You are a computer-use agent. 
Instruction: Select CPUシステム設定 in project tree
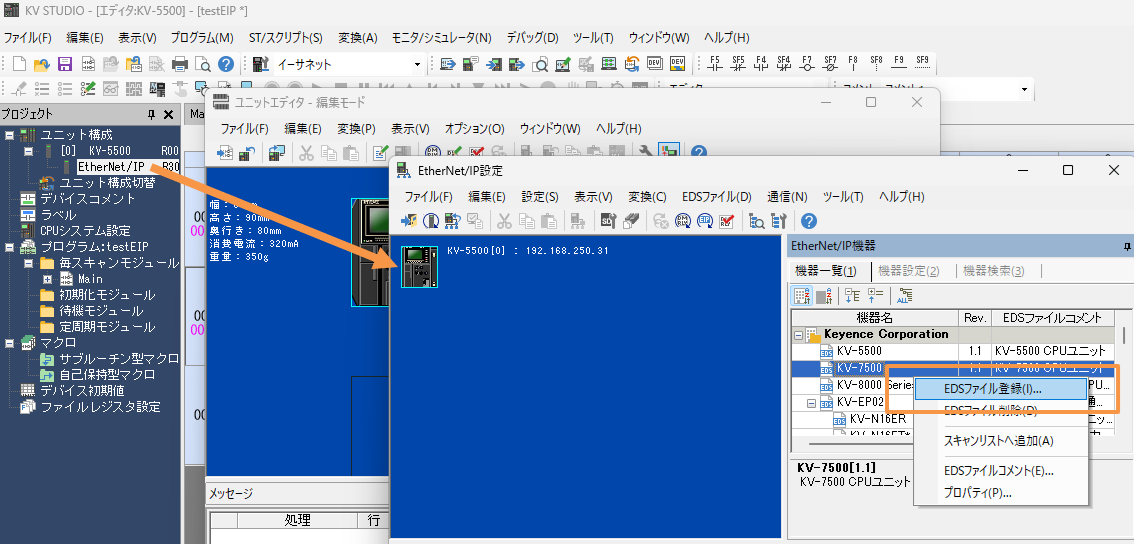tap(84, 231)
